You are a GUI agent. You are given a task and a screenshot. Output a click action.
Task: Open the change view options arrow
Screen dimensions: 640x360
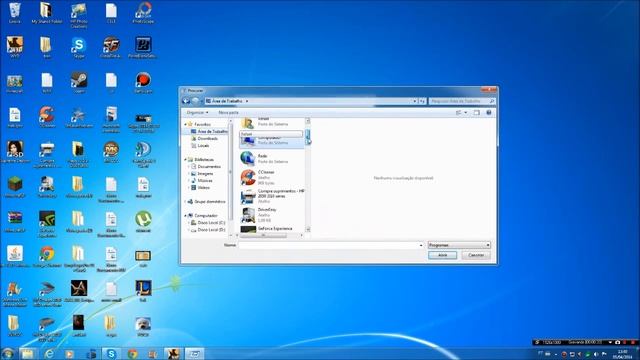click(466, 113)
